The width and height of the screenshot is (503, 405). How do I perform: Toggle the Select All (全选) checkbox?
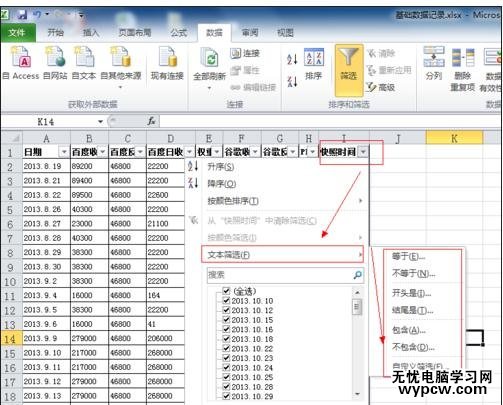coord(227,291)
